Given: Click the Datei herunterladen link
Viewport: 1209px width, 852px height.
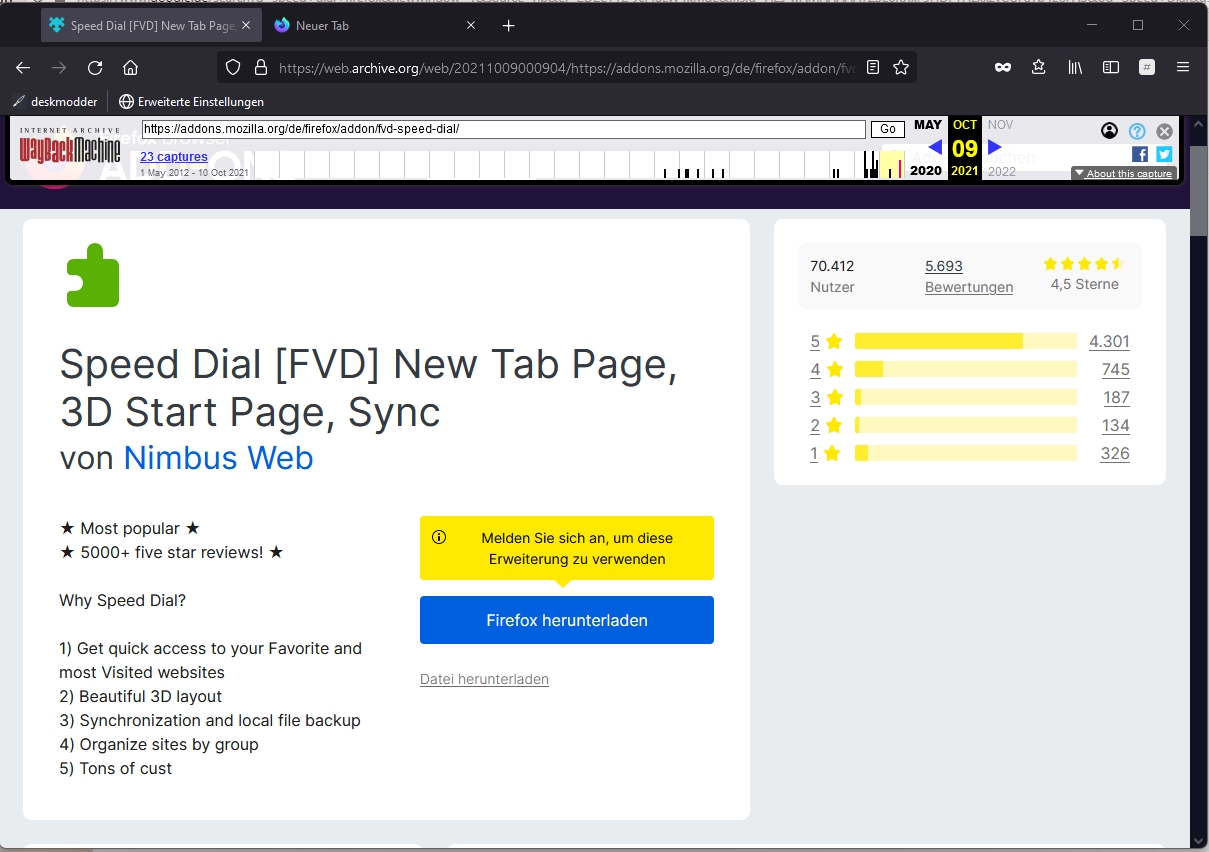Looking at the screenshot, I should 484,679.
